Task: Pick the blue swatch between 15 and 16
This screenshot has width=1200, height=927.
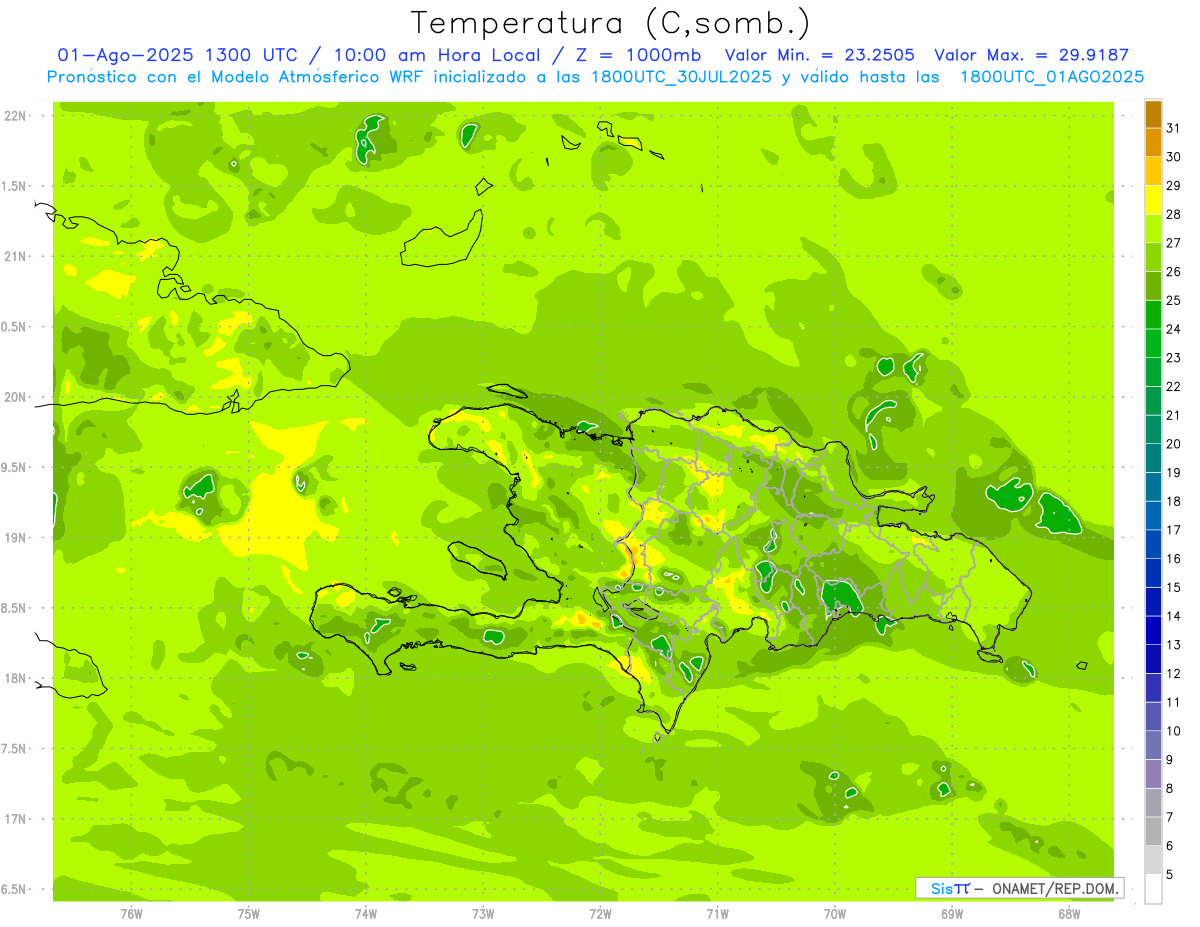Action: click(1153, 573)
